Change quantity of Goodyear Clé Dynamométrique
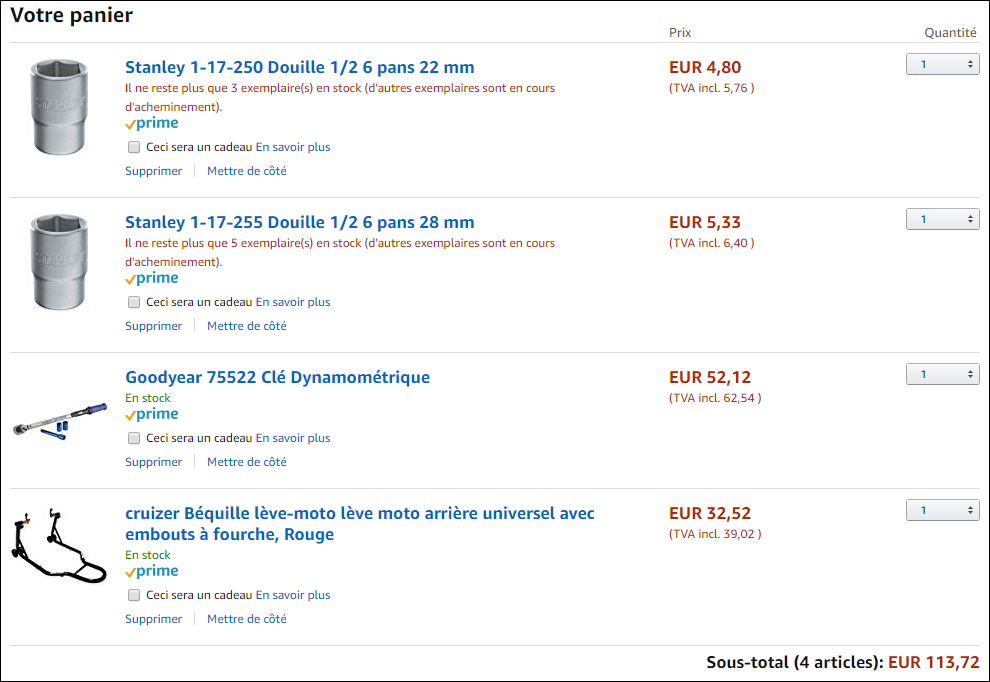The height and width of the screenshot is (682, 990). point(942,374)
